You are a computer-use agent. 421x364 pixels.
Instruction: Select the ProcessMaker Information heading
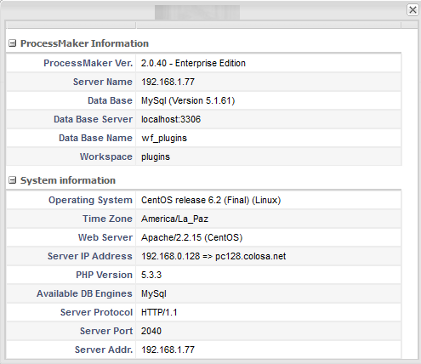(84, 43)
